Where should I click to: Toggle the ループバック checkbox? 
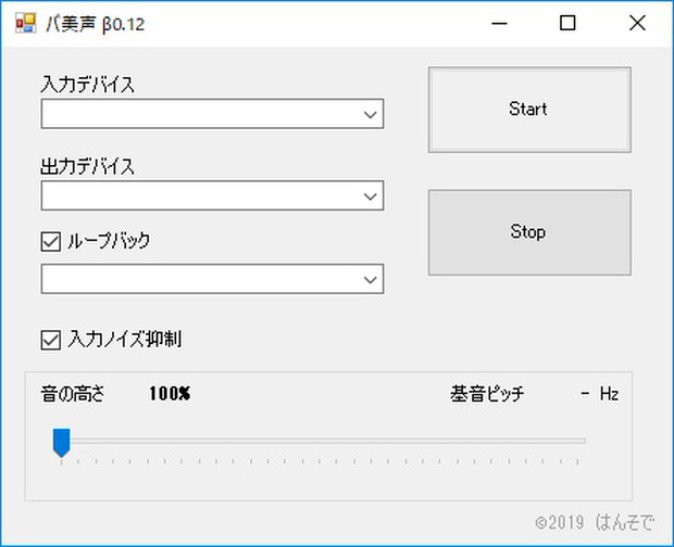pos(50,240)
